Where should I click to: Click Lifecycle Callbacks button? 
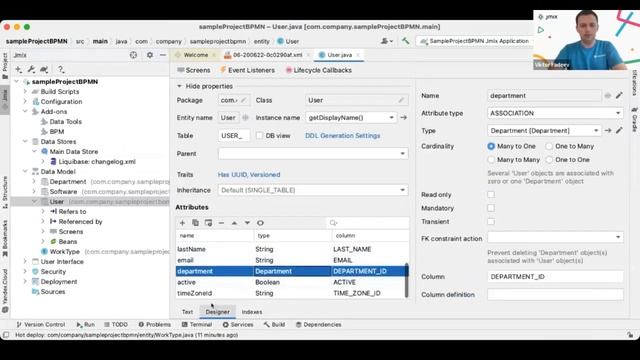319,70
